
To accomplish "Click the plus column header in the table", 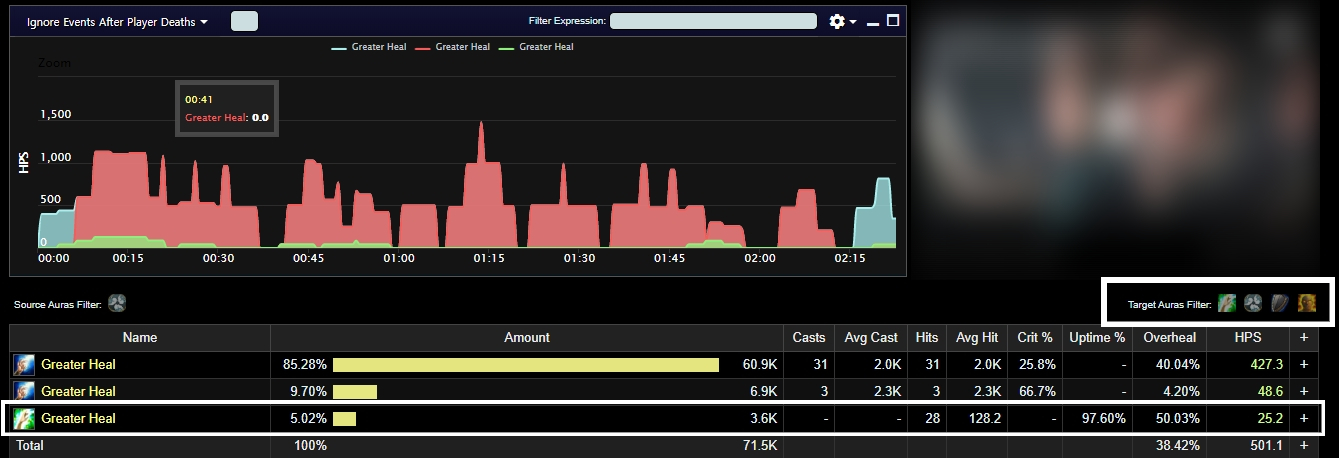I will [x=1303, y=337].
